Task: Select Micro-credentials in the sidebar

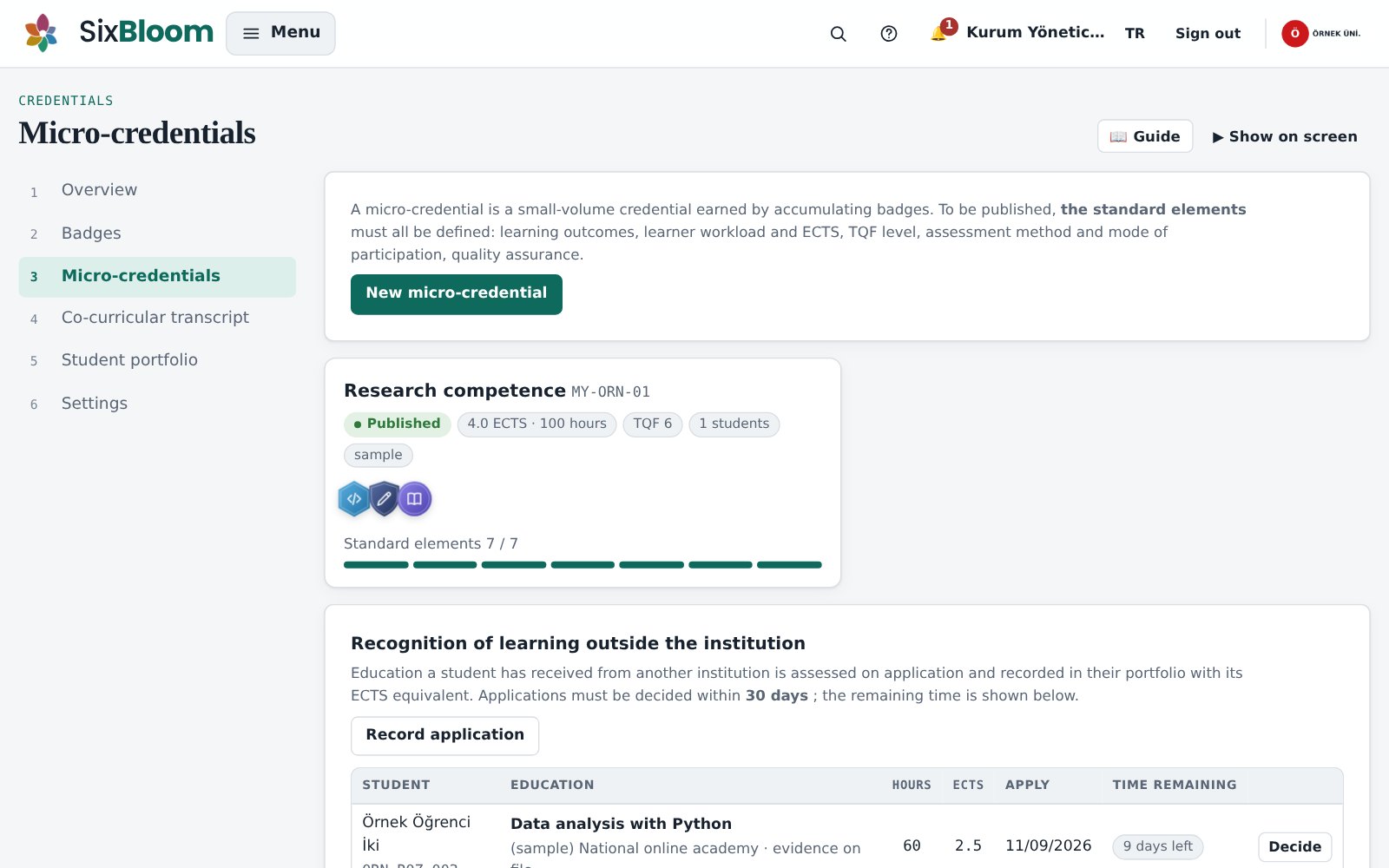Action: coord(157,276)
